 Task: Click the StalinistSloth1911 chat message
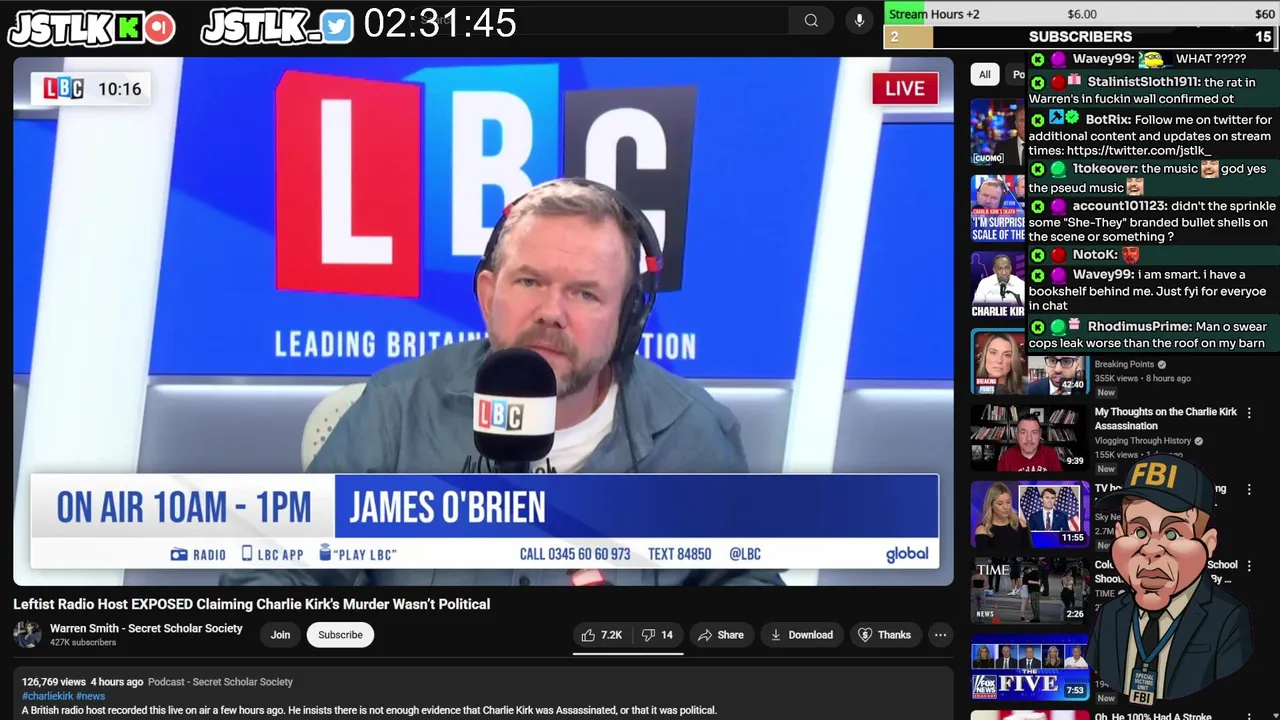[x=1152, y=90]
